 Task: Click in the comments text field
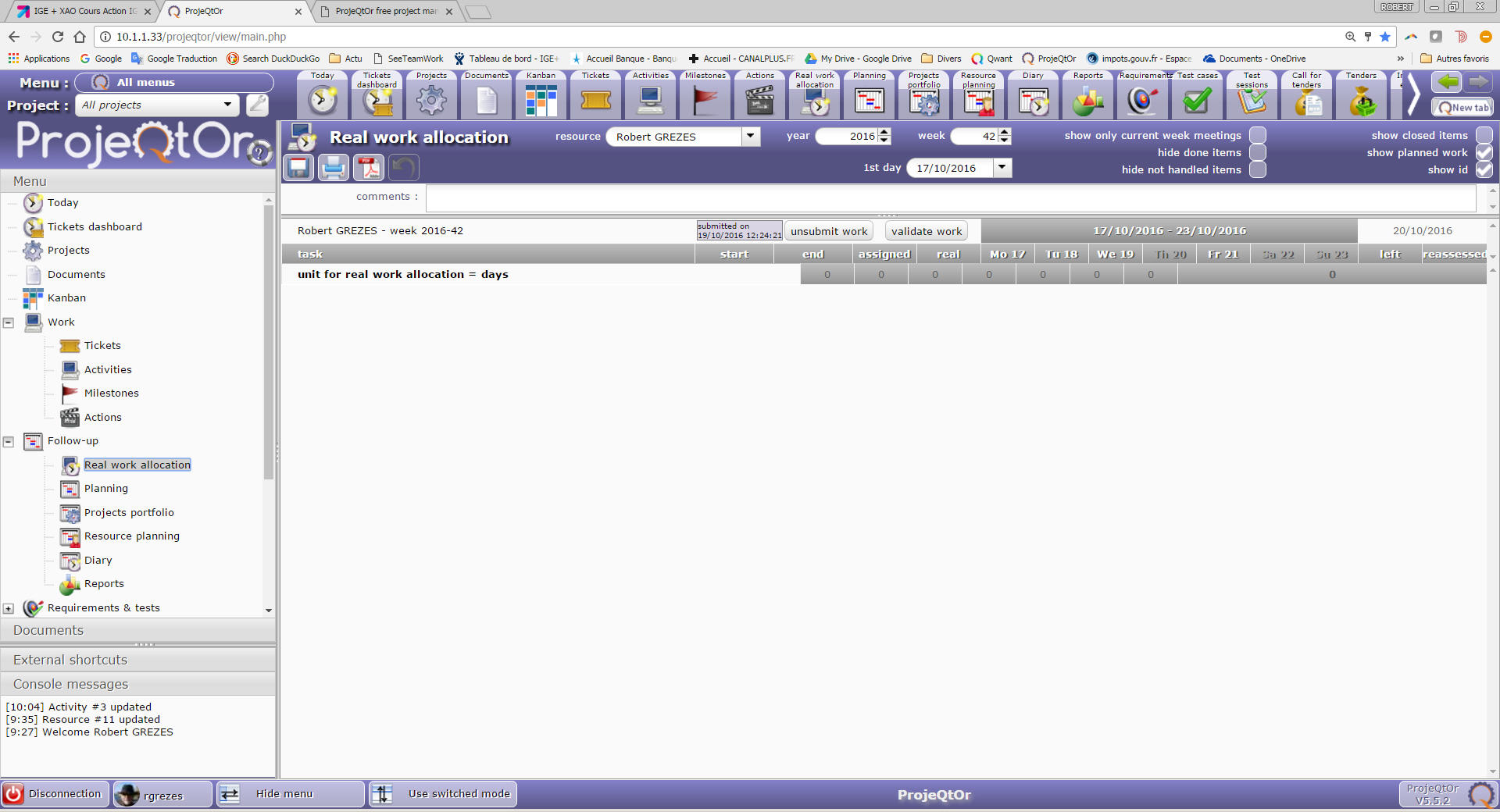pyautogui.click(x=951, y=198)
